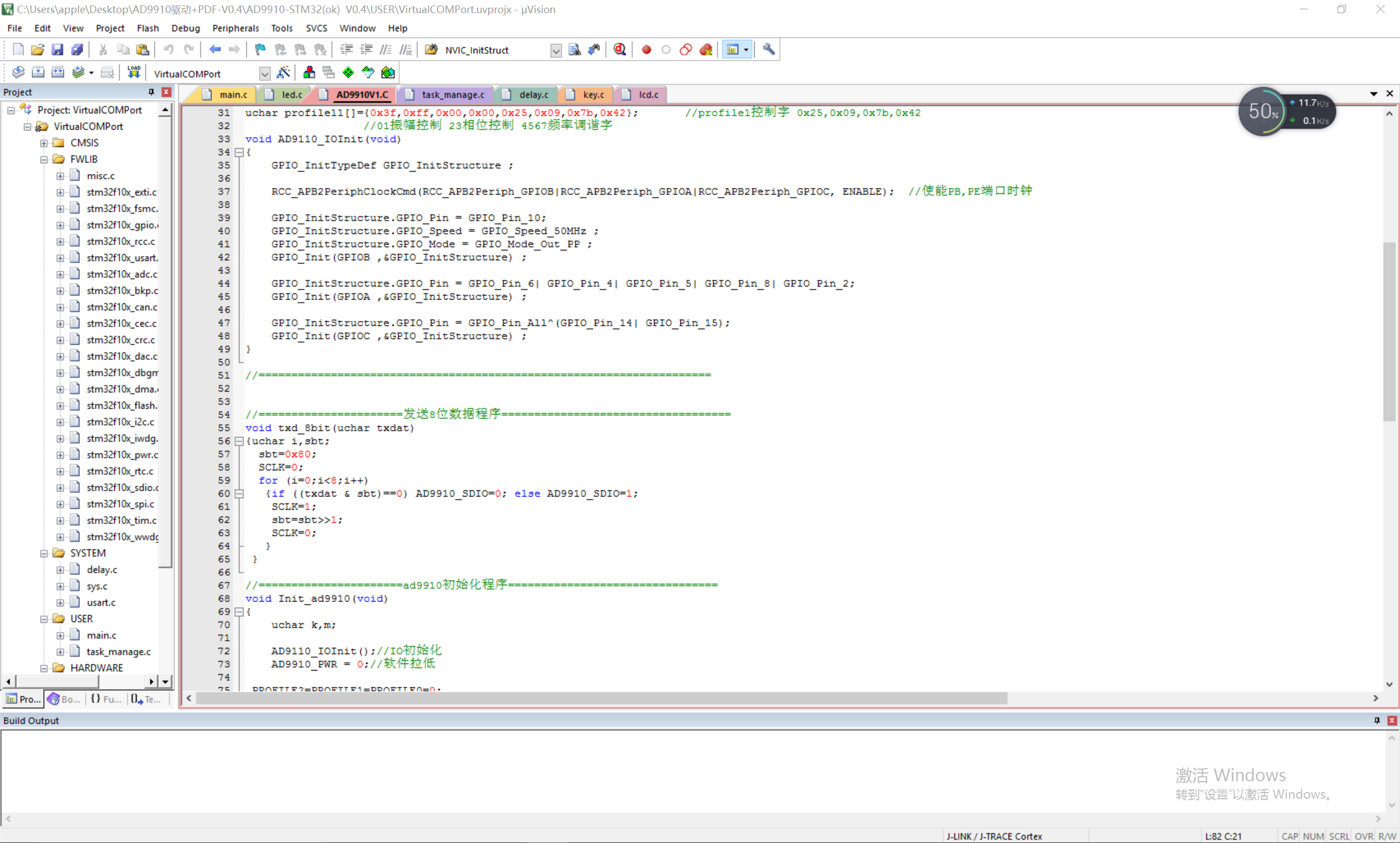Image resolution: width=1400 pixels, height=843 pixels.
Task: Toggle bookmark on the current line (flag icon)
Action: pyautogui.click(x=260, y=49)
